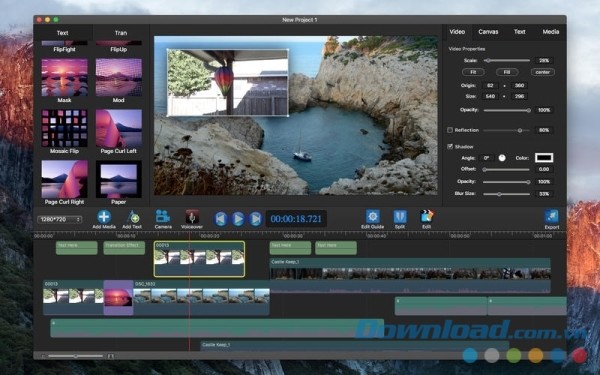The height and width of the screenshot is (375, 600).
Task: Enable the Reflection checkbox
Action: (x=450, y=130)
